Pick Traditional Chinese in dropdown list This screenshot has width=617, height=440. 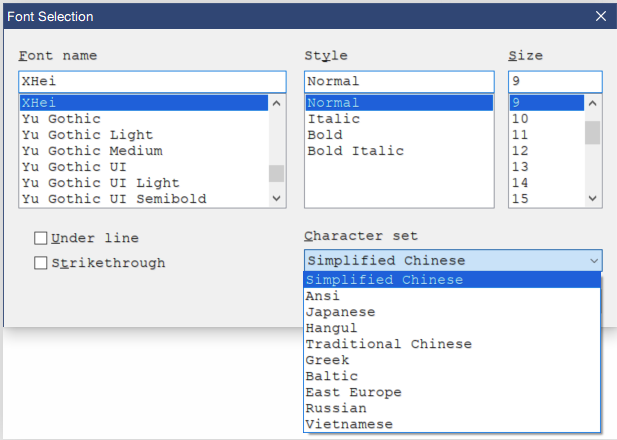click(389, 344)
